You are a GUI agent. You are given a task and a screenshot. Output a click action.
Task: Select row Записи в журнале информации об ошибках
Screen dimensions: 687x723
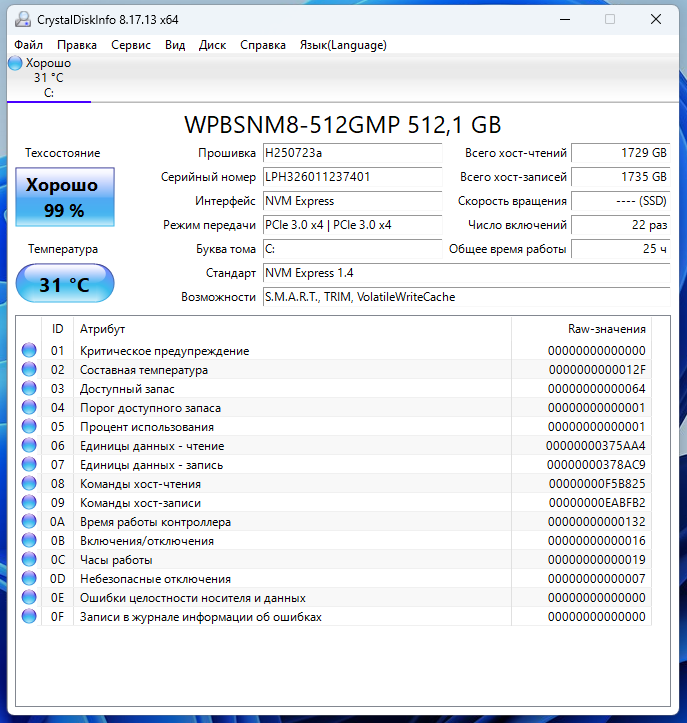click(334, 616)
